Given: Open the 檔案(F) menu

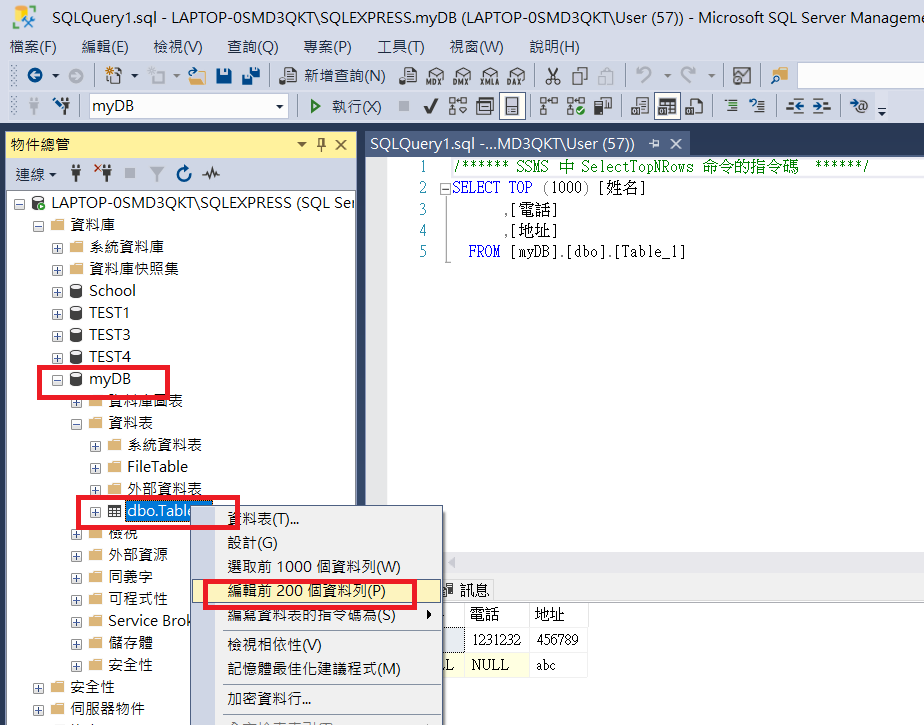Looking at the screenshot, I should [33, 47].
